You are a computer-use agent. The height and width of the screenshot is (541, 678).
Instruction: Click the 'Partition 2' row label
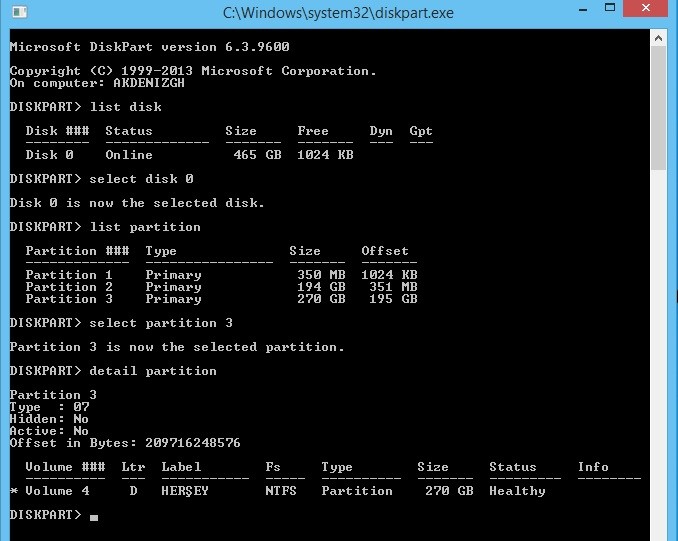click(69, 287)
